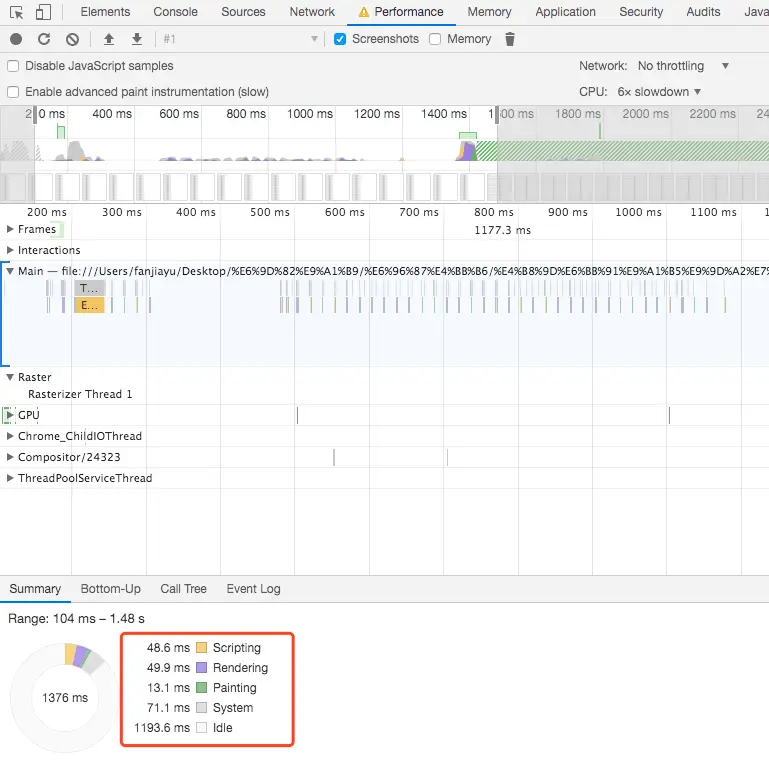Expand the GPU track

click(10, 415)
